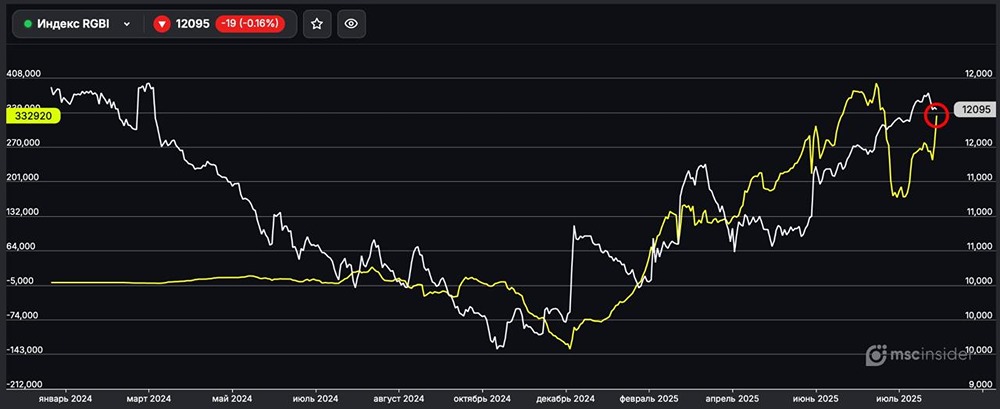Toggle chart visibility with the eye icon
This screenshot has width=1000, height=409.
click(350, 23)
